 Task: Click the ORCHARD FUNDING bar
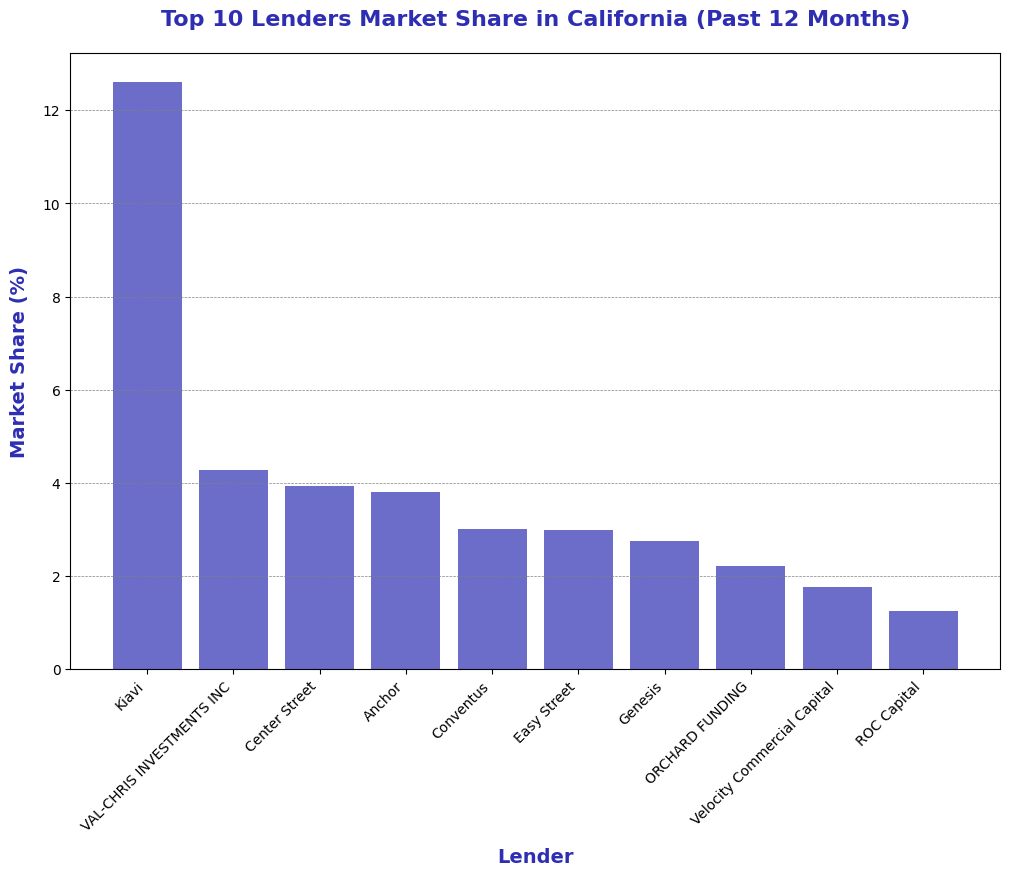point(750,618)
